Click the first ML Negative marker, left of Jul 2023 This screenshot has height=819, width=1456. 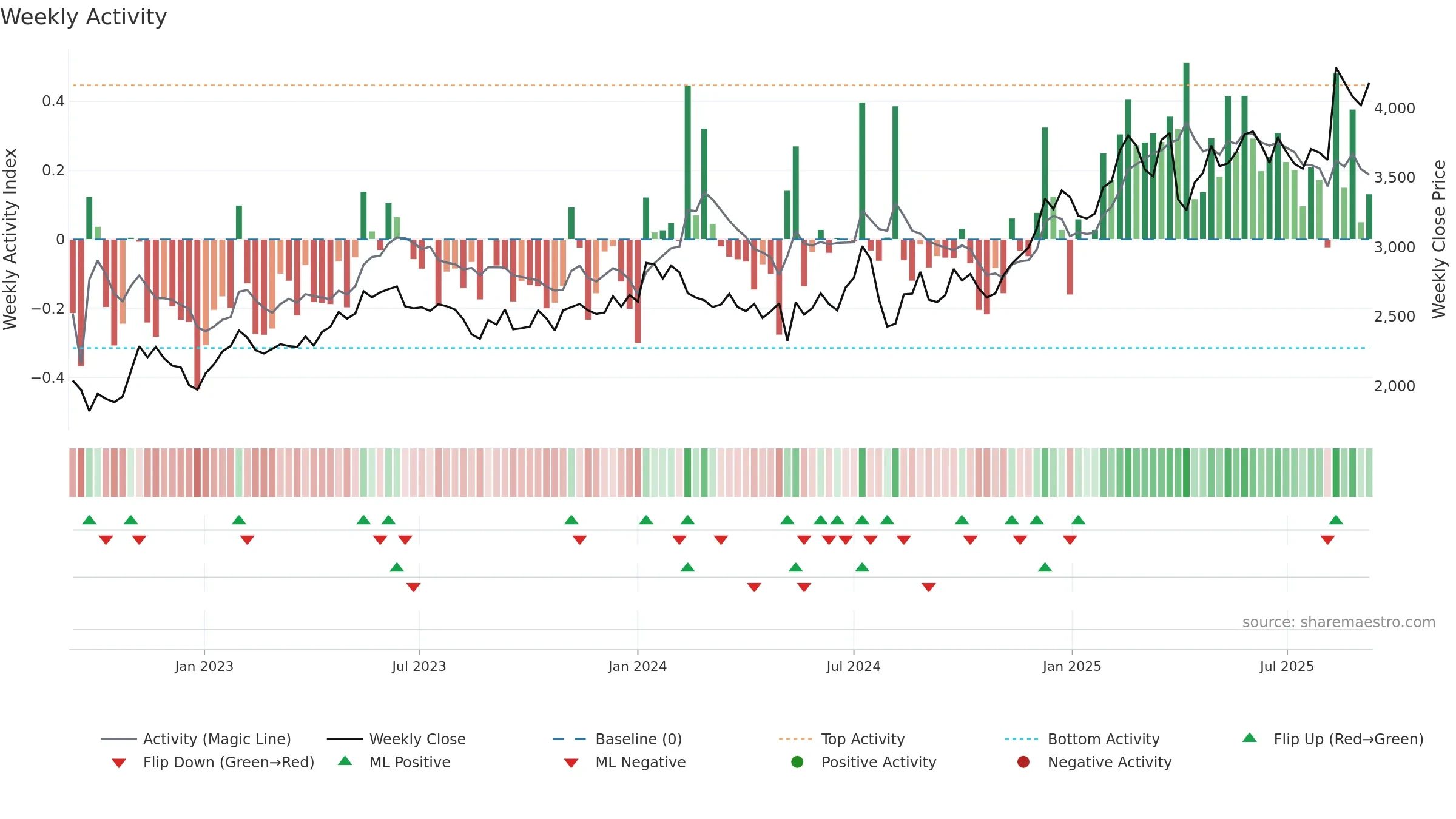point(414,587)
